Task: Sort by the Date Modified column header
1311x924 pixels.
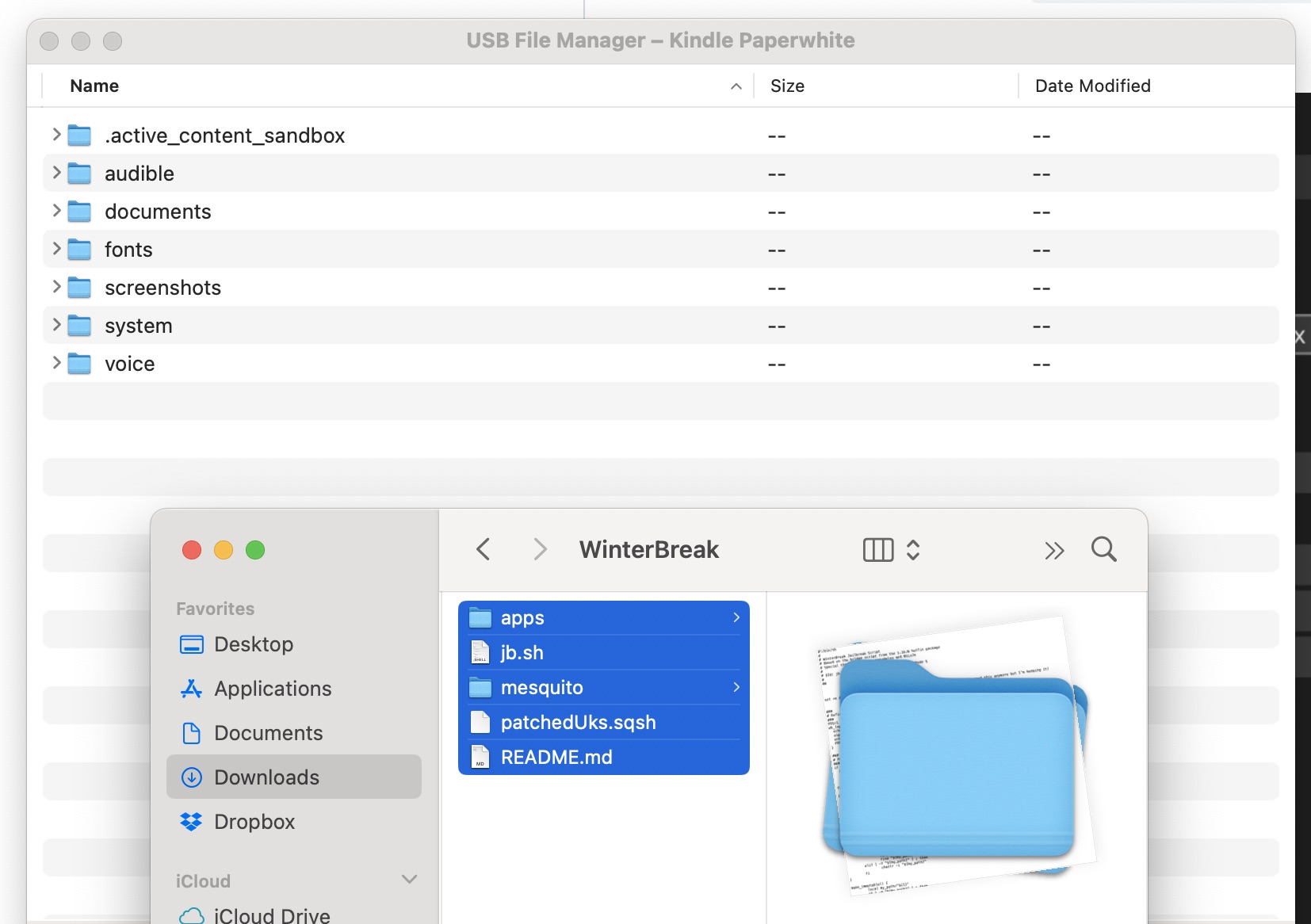Action: pos(1093,86)
